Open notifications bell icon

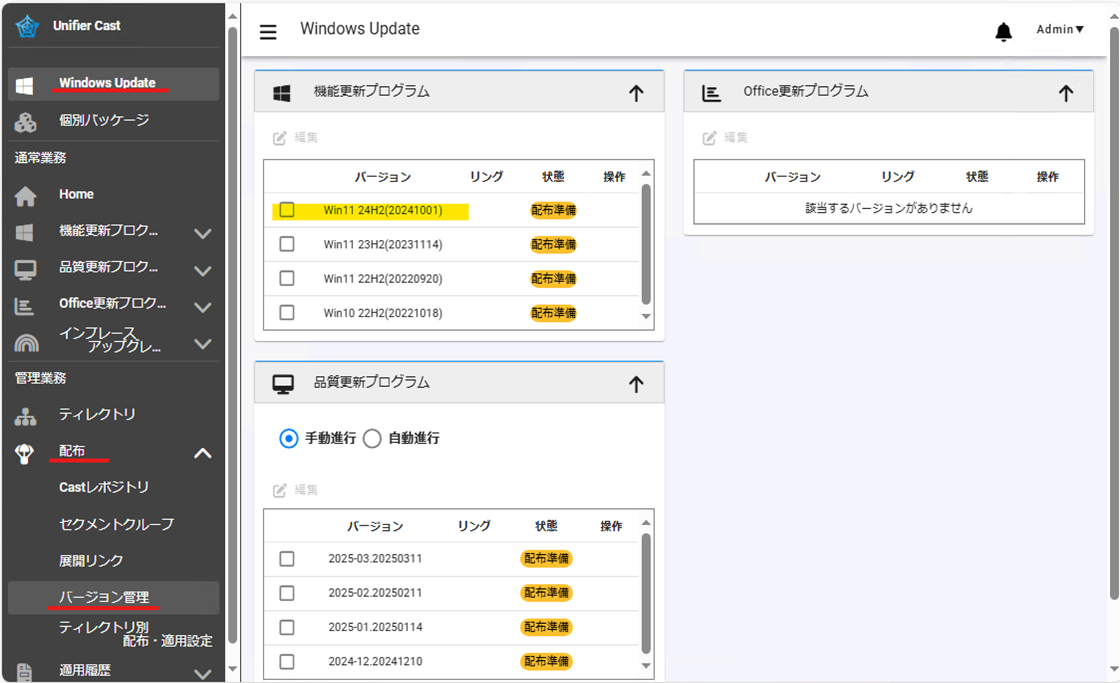click(x=1004, y=31)
